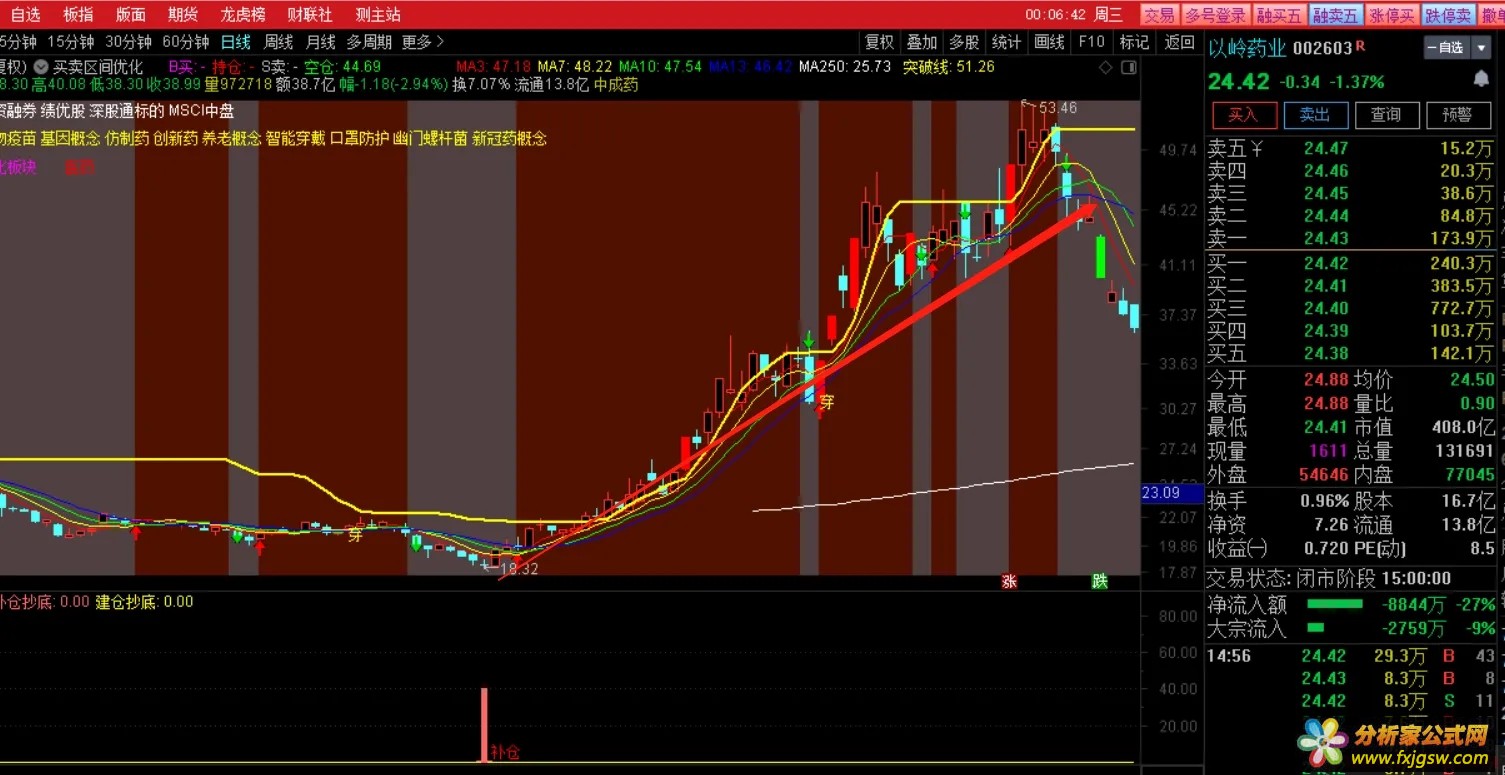Click the 基因概念 concept tag
Image resolution: width=1505 pixels, height=775 pixels.
[x=70, y=139]
